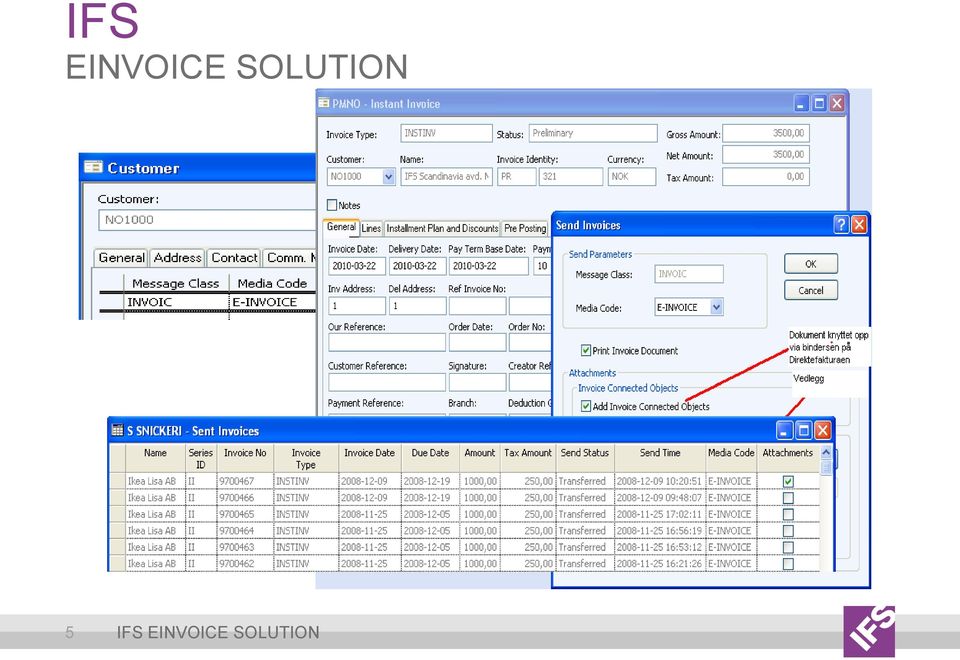The width and height of the screenshot is (960, 660).
Task: Click the Our Reference input field
Action: pyautogui.click(x=387, y=343)
